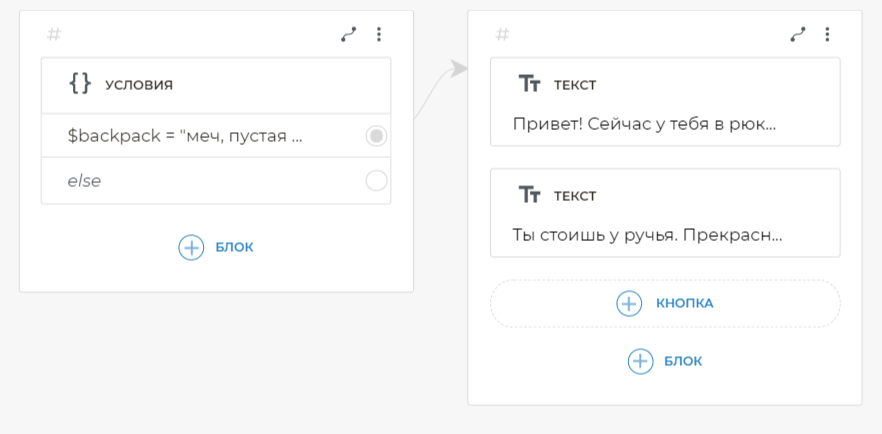Screen dimensions: 882x434
Task: Click the # name field on text card
Action: (x=503, y=35)
